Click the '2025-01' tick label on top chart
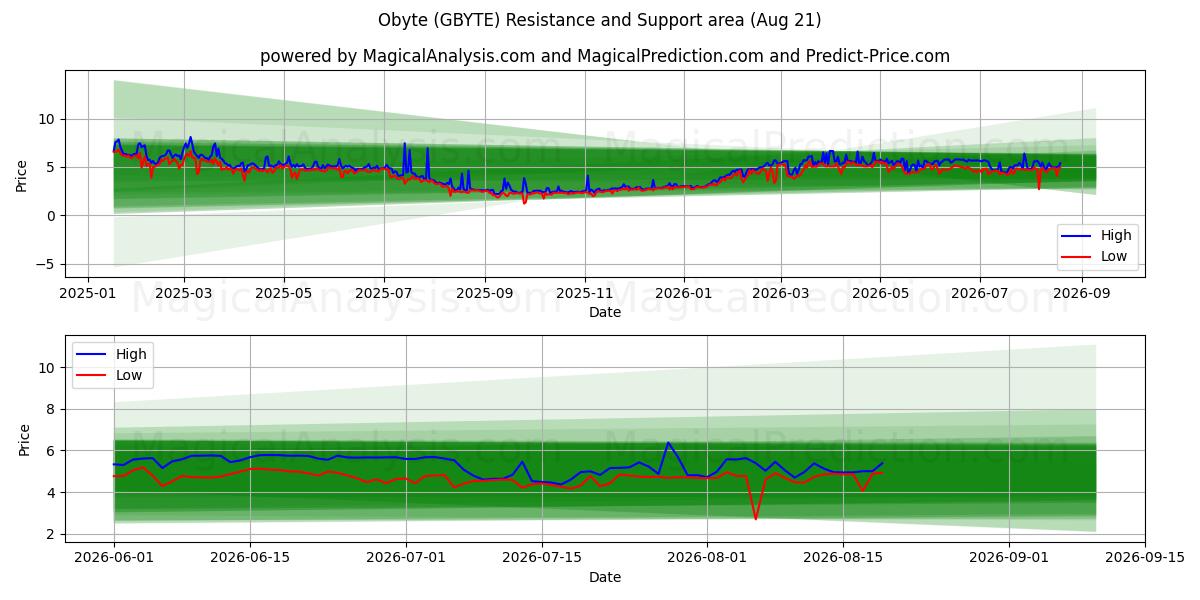 coord(89,294)
